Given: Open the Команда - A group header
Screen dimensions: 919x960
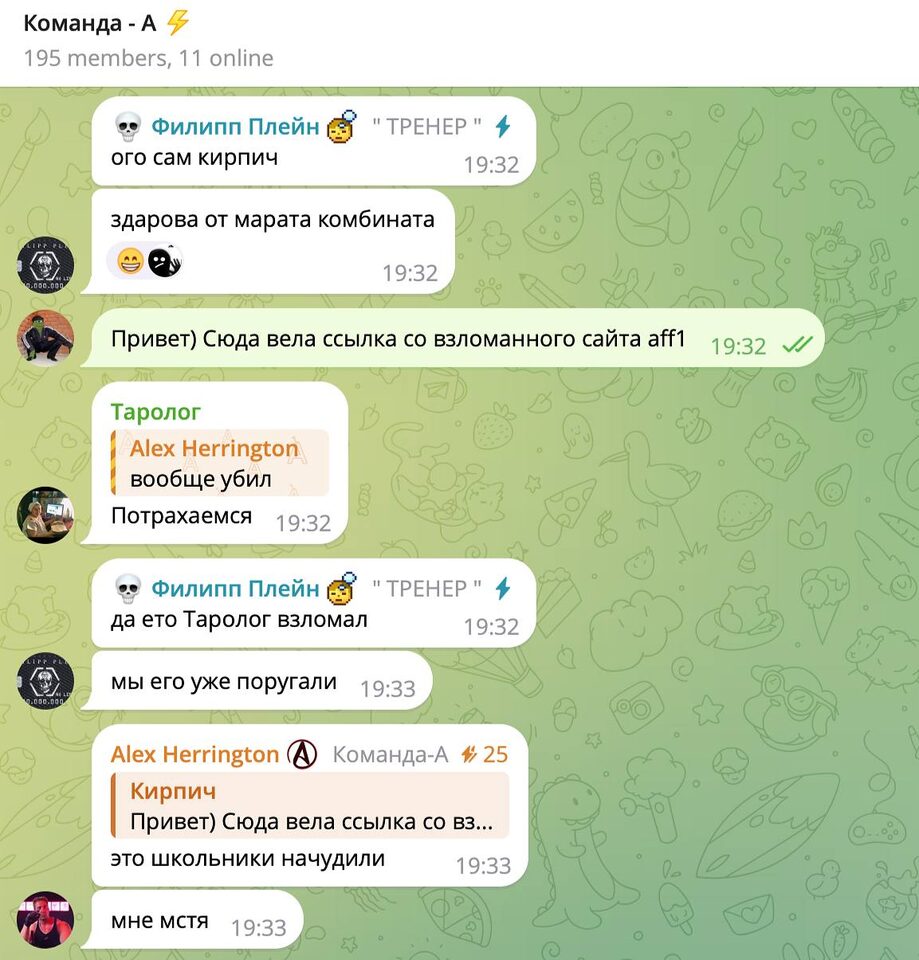Looking at the screenshot, I should pyautogui.click(x=89, y=23).
